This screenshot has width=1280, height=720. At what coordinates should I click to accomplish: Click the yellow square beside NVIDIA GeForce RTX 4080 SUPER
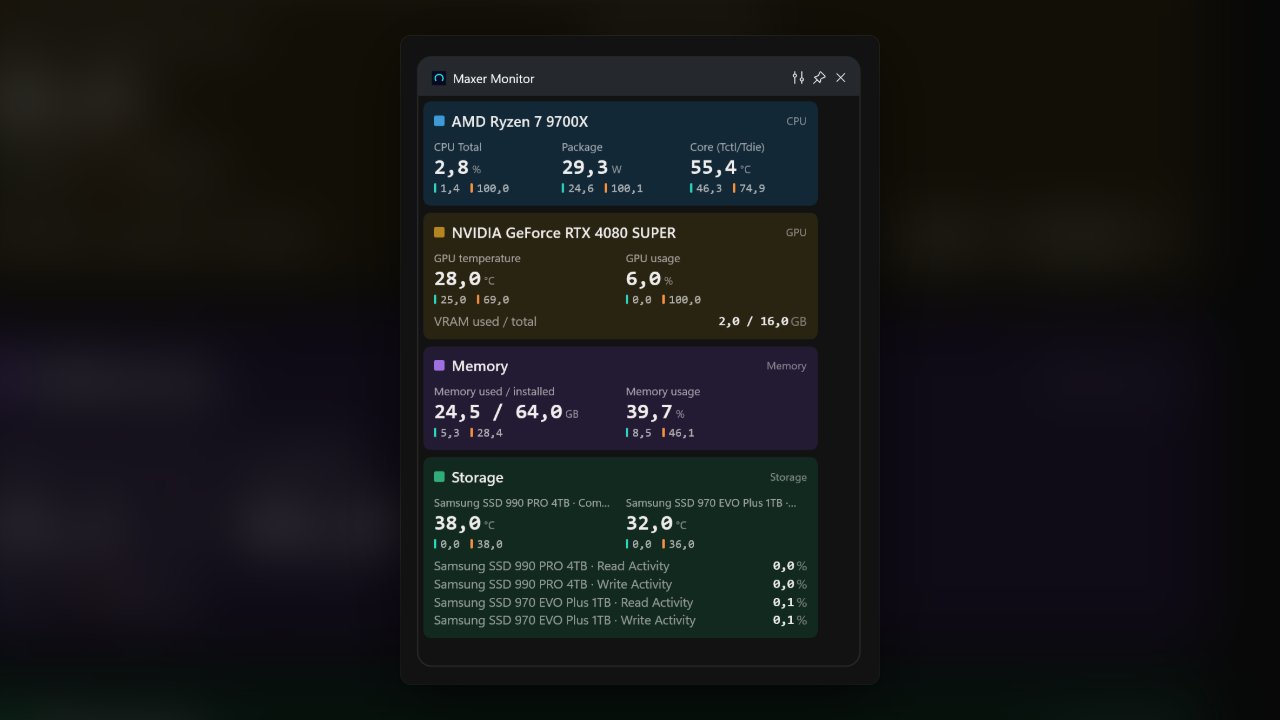[439, 232]
